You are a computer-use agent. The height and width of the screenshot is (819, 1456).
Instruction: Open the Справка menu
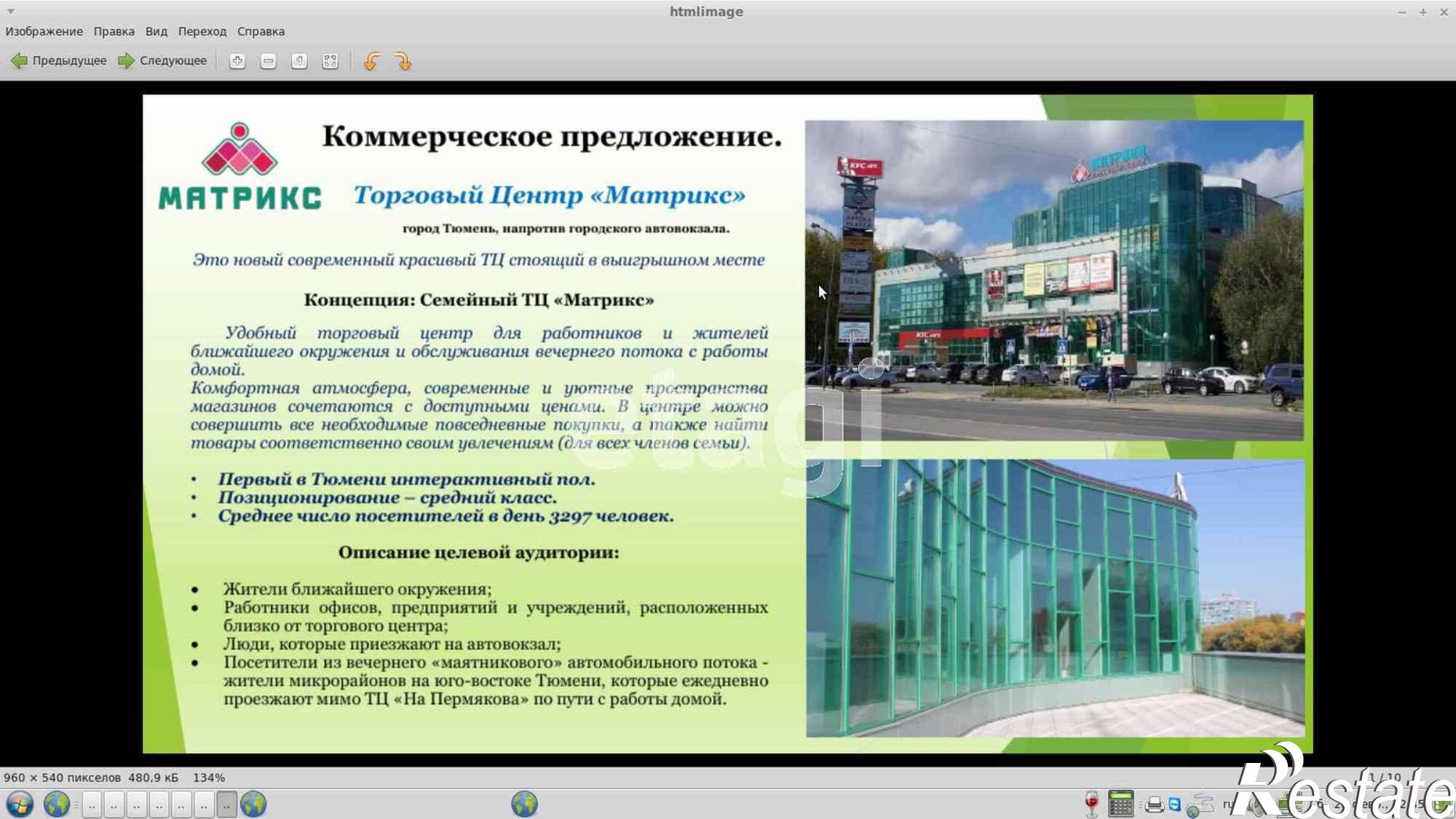(x=261, y=31)
